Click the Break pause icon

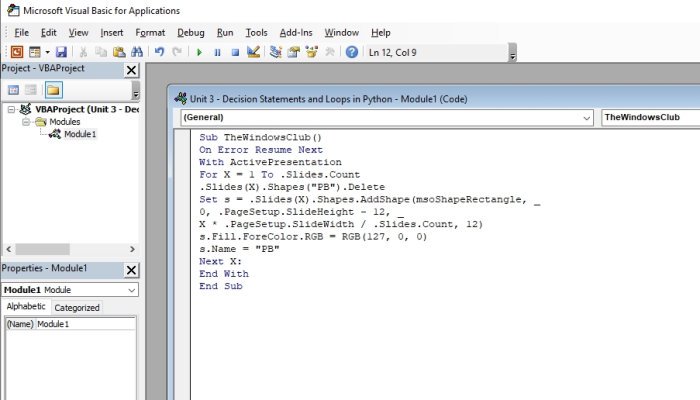point(217,53)
